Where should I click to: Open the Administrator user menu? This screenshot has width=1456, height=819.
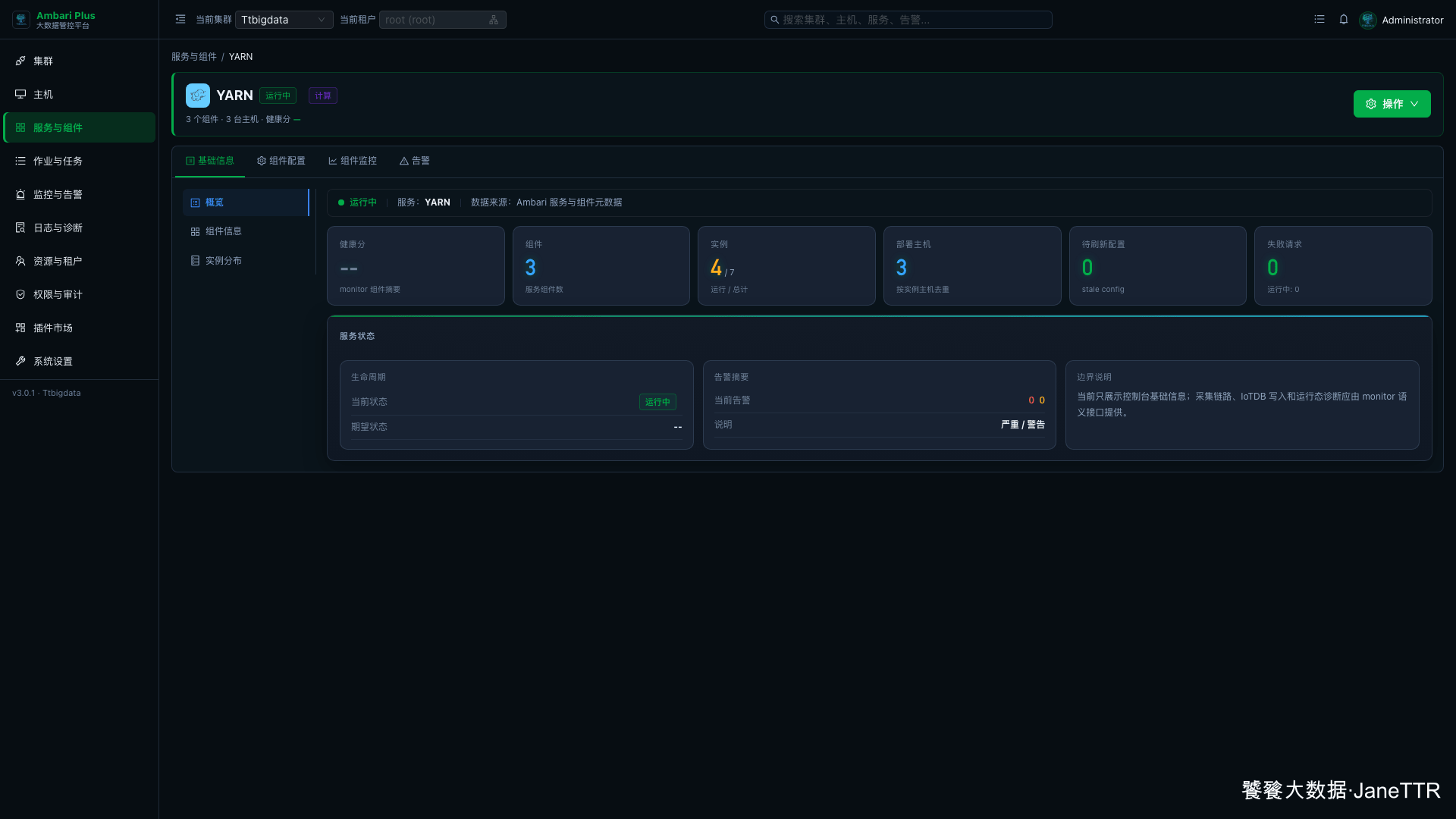pos(1401,20)
